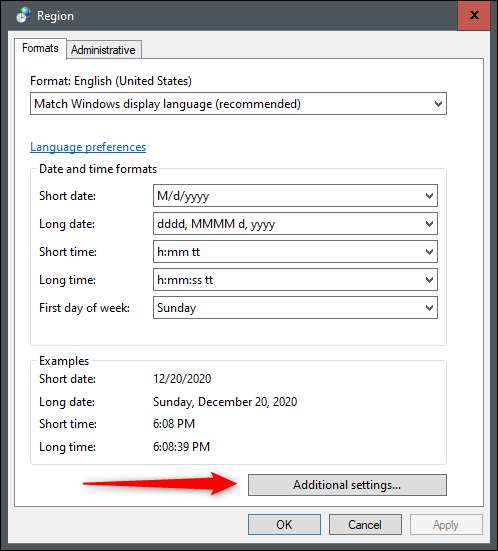Expand the Short date format dropdown arrow
The width and height of the screenshot is (498, 551).
point(429,195)
